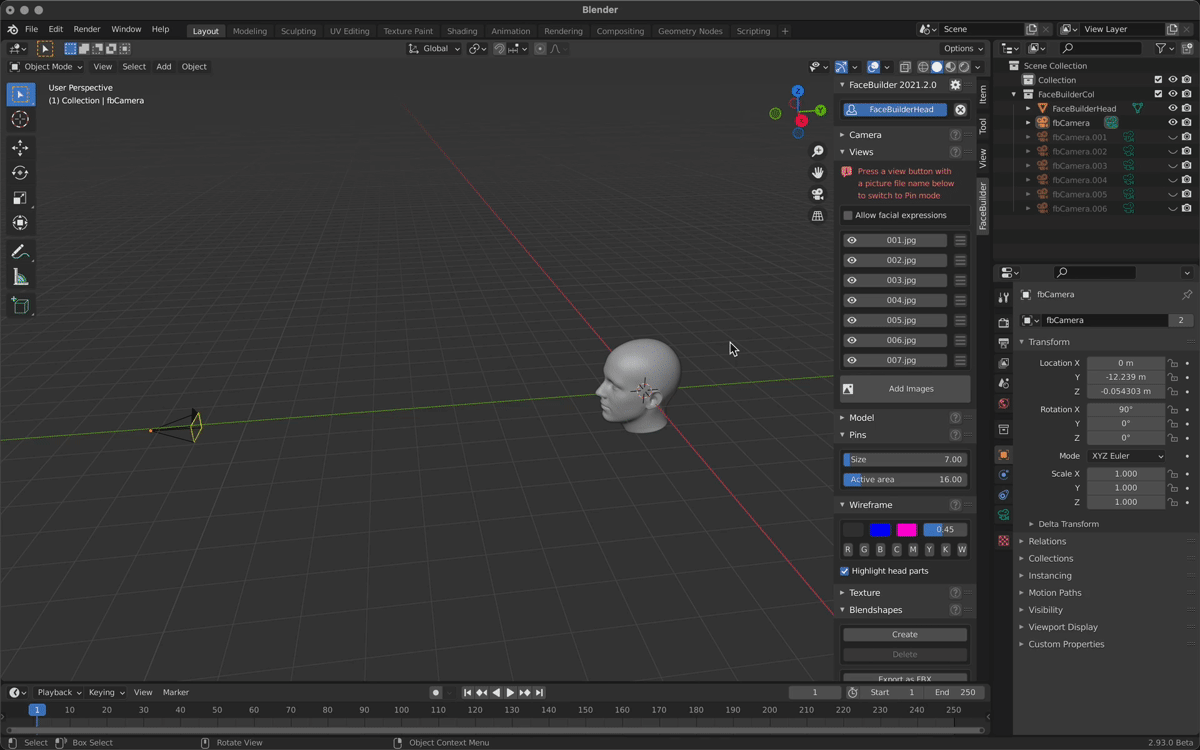The image size is (1200, 750).
Task: Click the magenta wireframe color swatch
Action: (906, 530)
